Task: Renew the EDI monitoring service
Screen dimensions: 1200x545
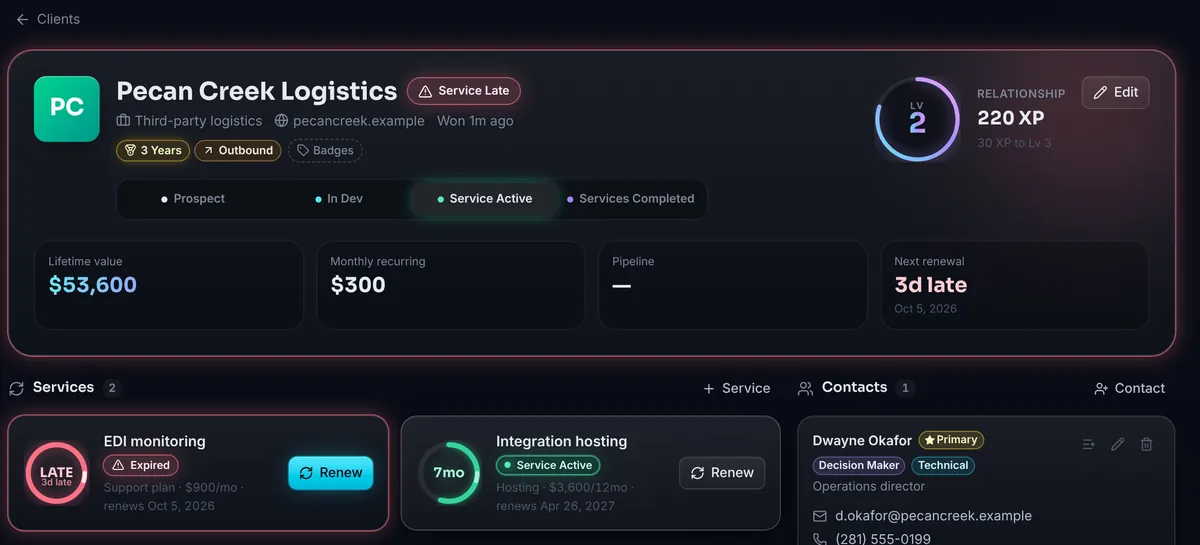Action: tap(331, 473)
